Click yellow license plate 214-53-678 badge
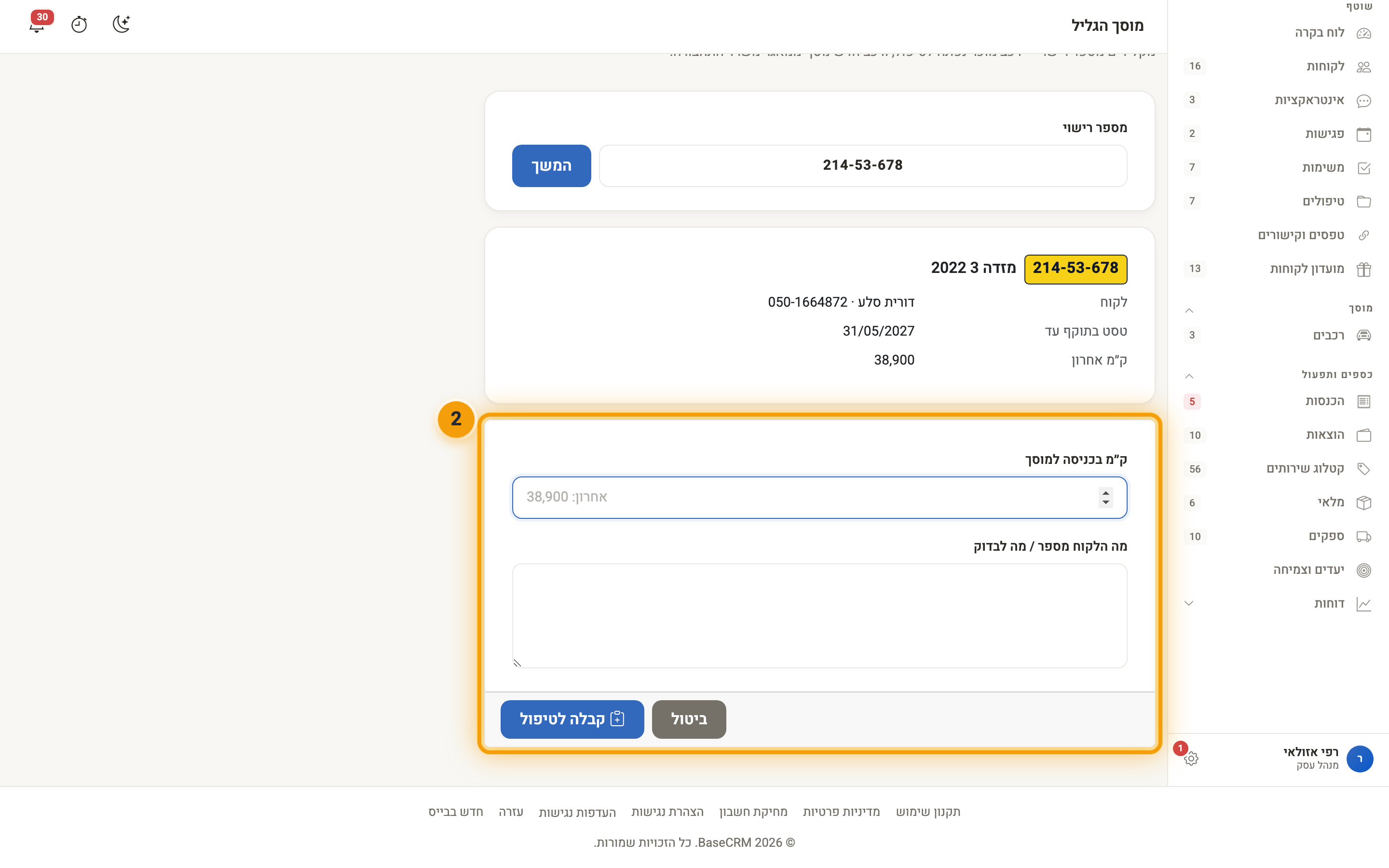The height and width of the screenshot is (868, 1389). [1076, 269]
